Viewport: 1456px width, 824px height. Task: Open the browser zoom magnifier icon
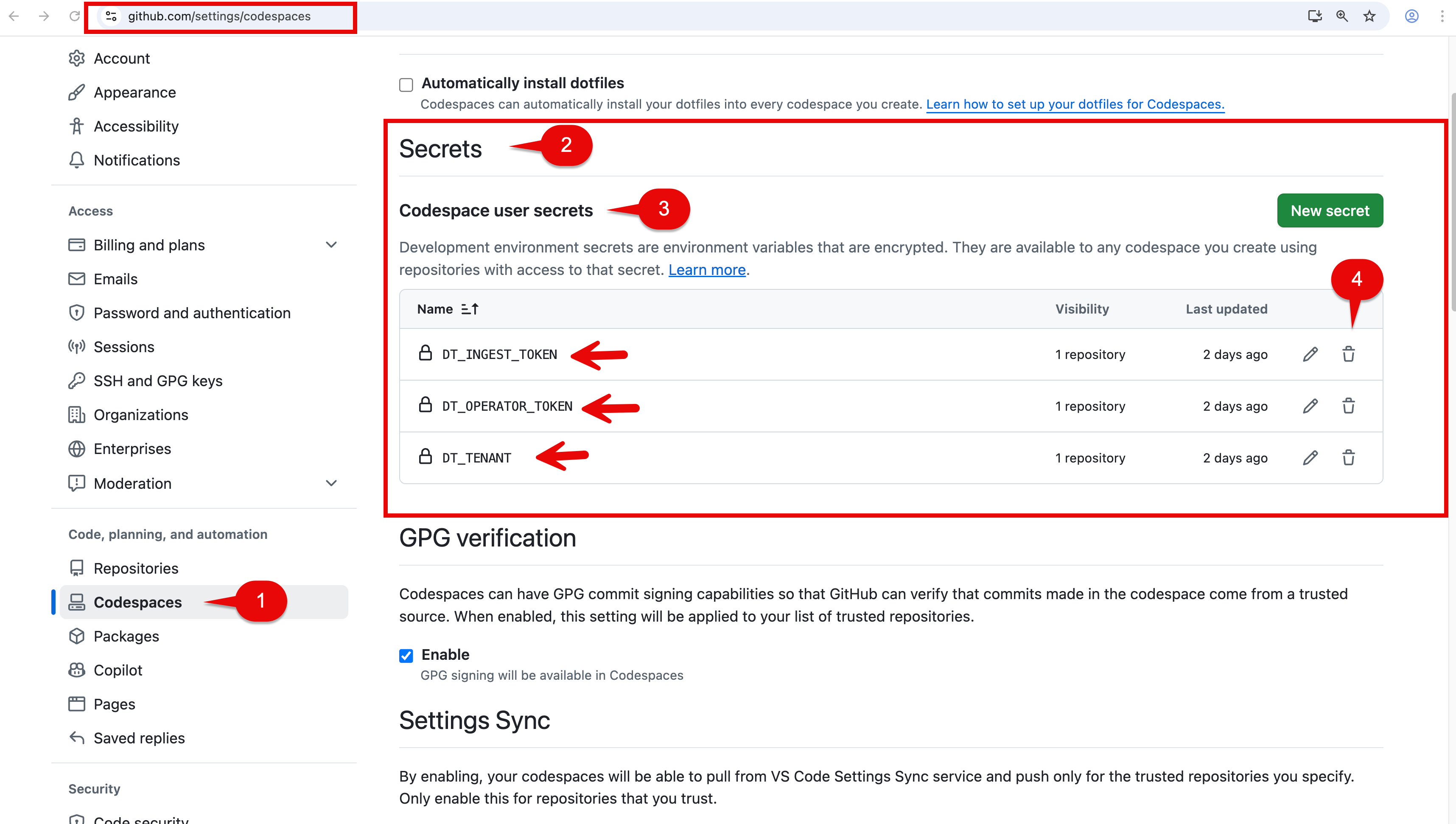coord(1342,16)
